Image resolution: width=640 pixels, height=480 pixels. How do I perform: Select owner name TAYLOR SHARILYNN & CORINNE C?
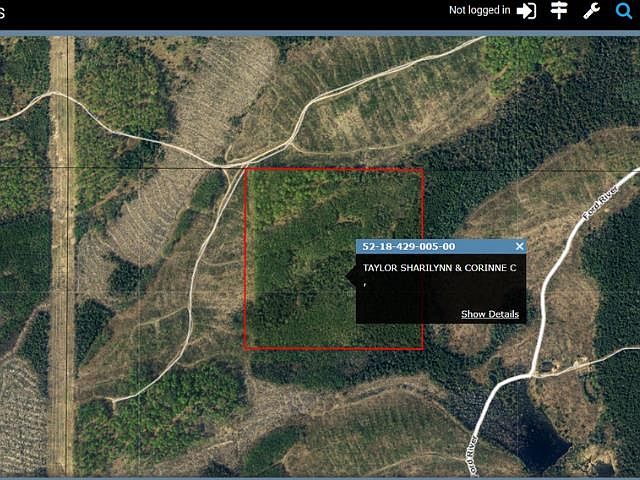click(439, 268)
